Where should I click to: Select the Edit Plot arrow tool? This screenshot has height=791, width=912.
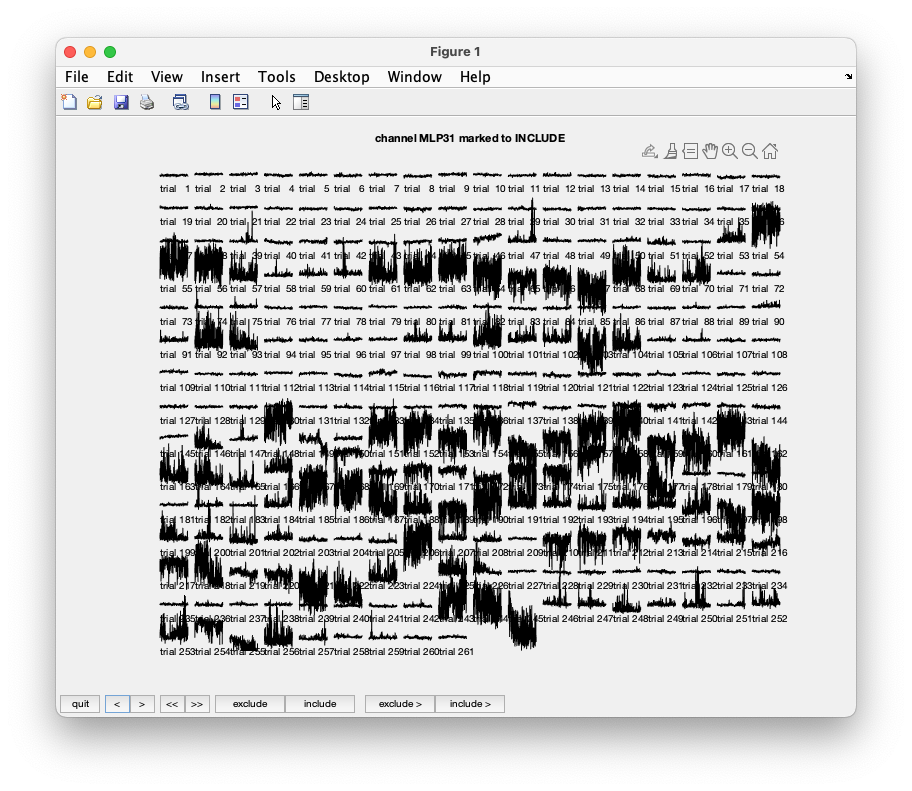click(x=274, y=101)
